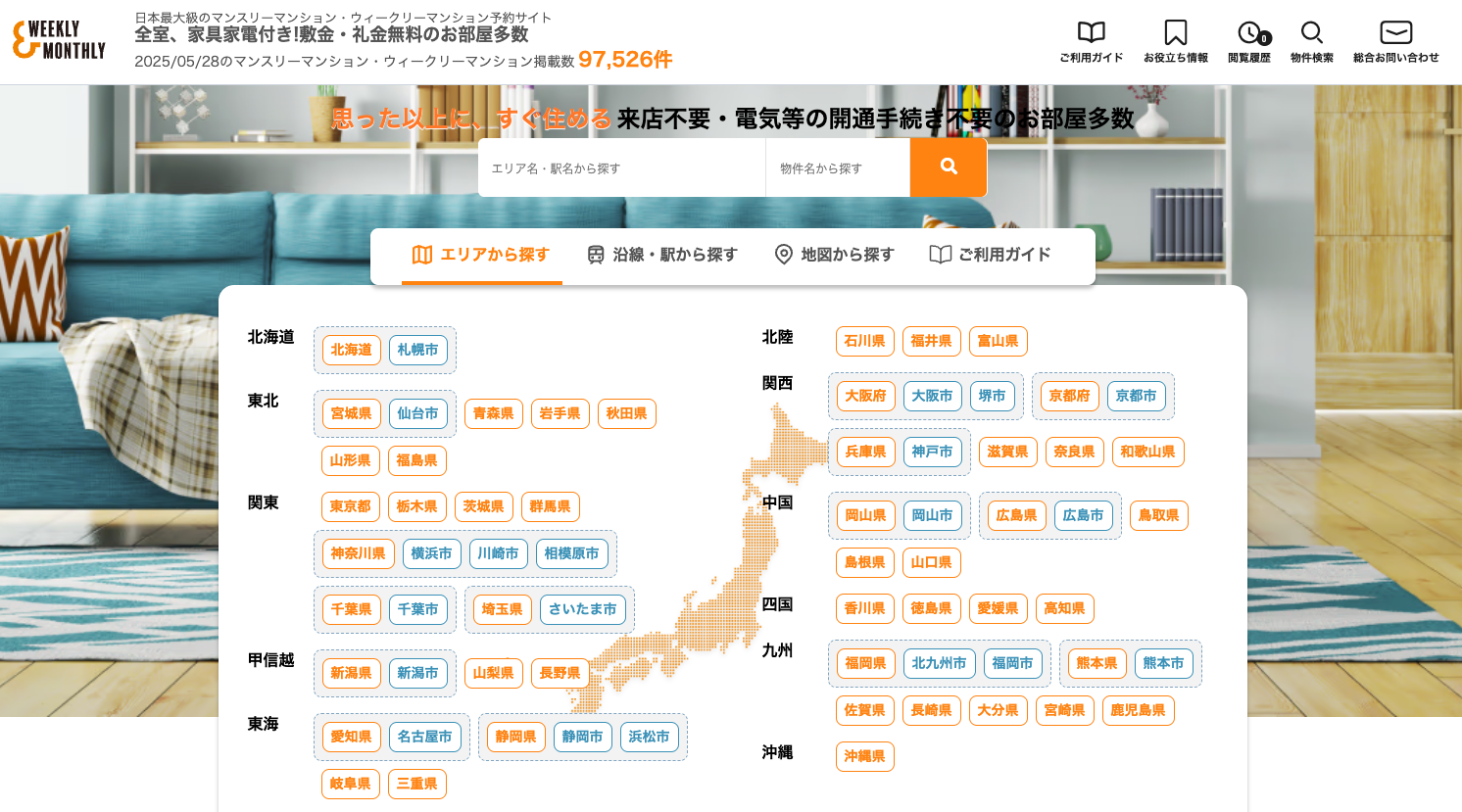The height and width of the screenshot is (812, 1462).
Task: Click 名古屋市 in 東海 region
Action: tap(425, 737)
